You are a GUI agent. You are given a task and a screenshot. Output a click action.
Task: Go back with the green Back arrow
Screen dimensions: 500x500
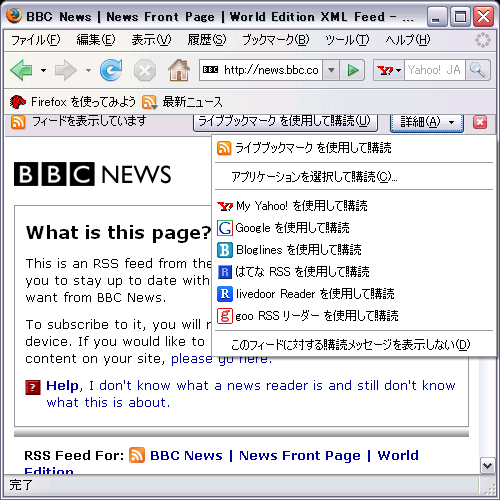coord(21,70)
